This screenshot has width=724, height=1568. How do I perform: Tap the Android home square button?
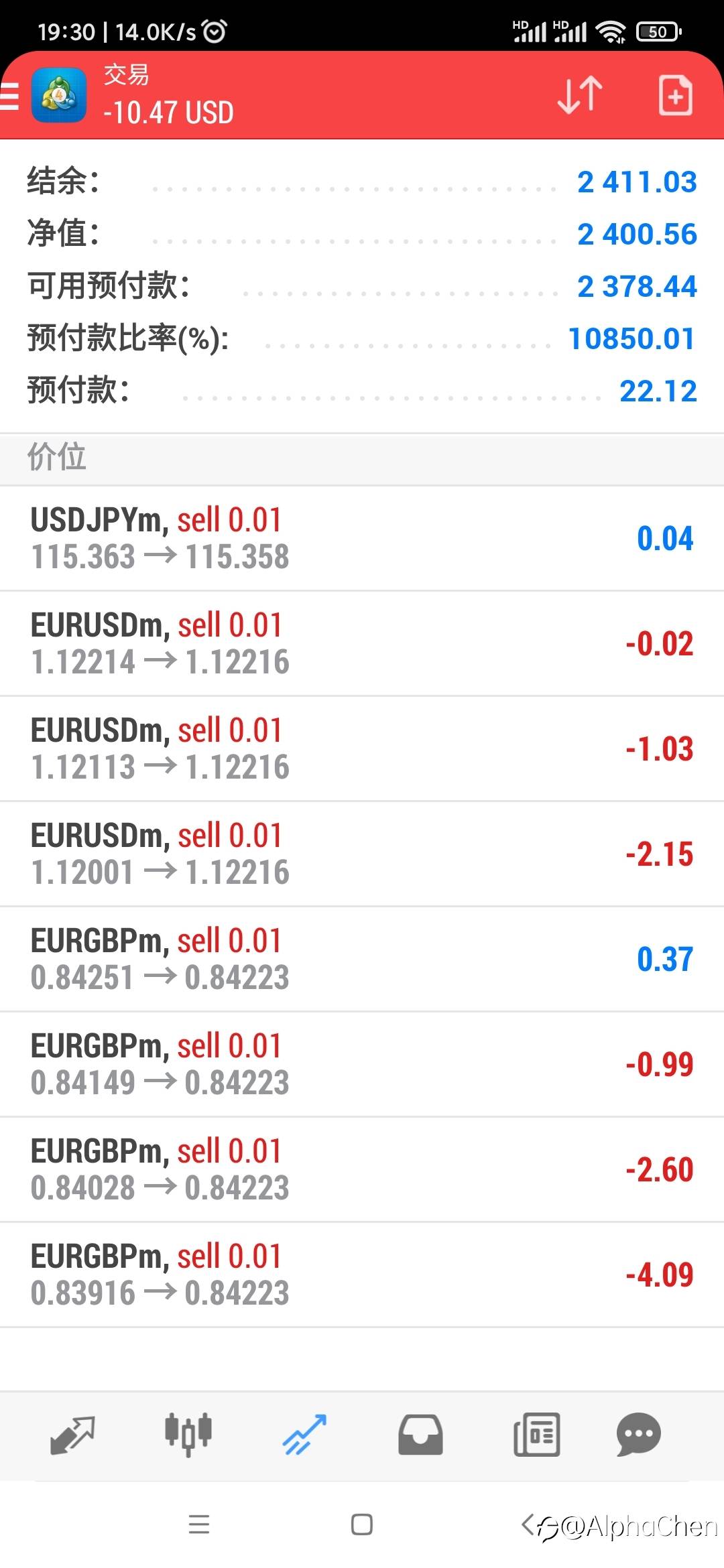pos(362,1524)
